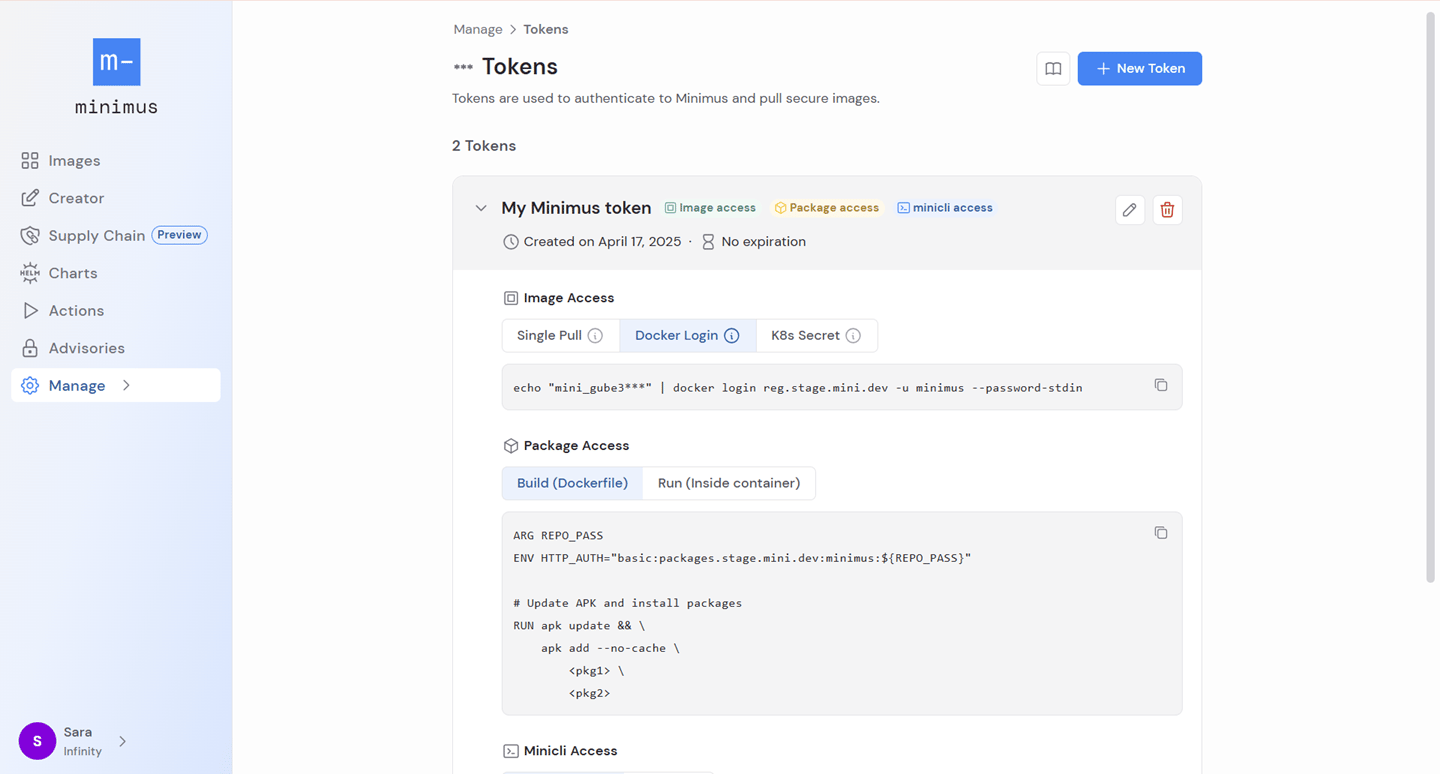Click the '2 Tokens' count text

pos(484,146)
